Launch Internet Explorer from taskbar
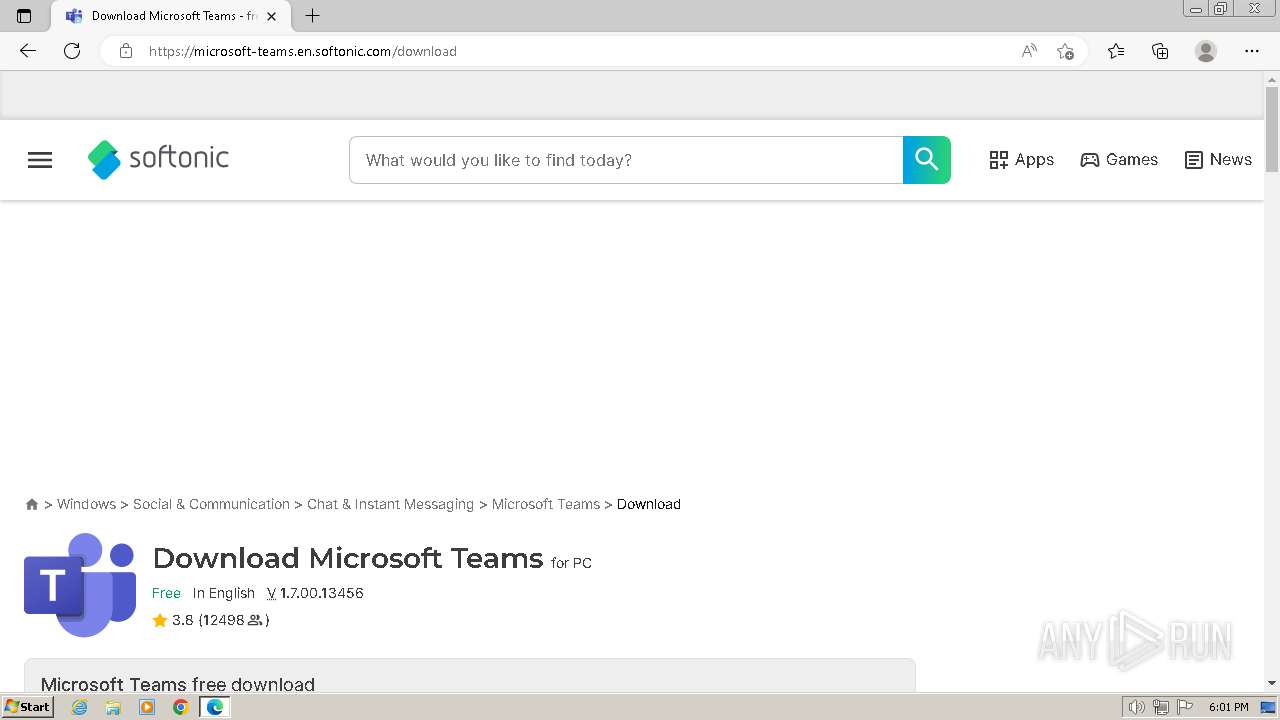Viewport: 1280px width, 720px height. click(79, 707)
